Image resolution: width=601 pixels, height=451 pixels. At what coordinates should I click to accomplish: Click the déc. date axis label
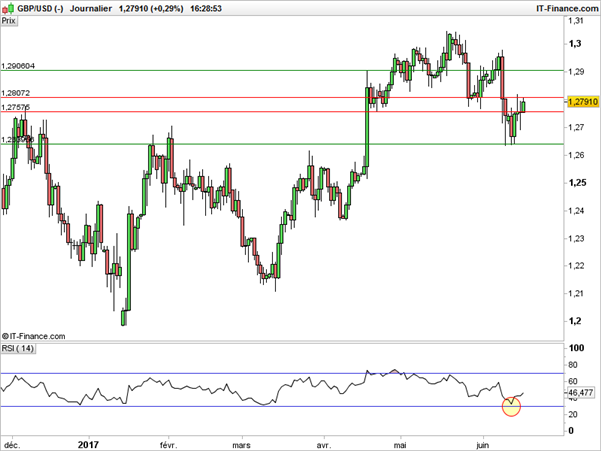[x=12, y=445]
